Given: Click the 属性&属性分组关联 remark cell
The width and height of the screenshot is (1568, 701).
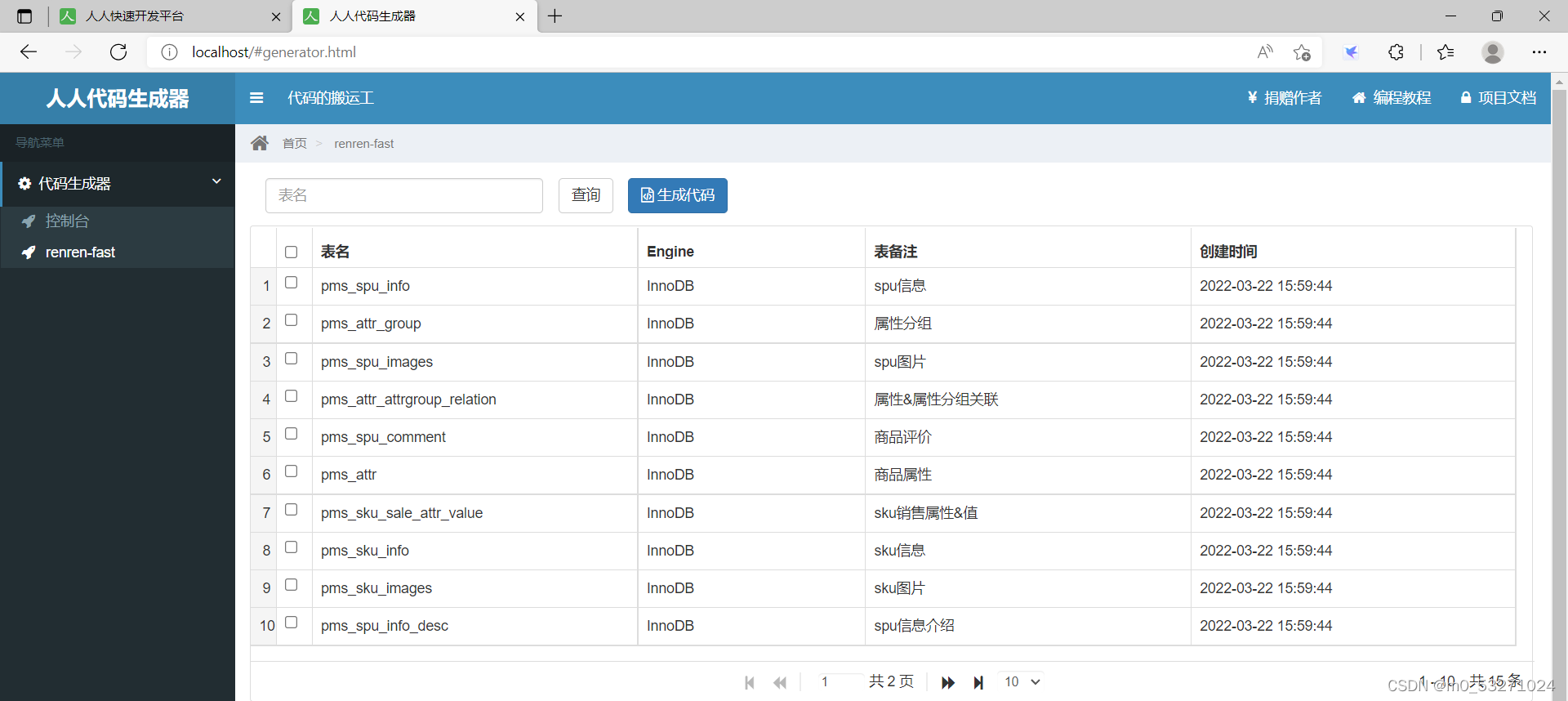Looking at the screenshot, I should pyautogui.click(x=1027, y=400).
